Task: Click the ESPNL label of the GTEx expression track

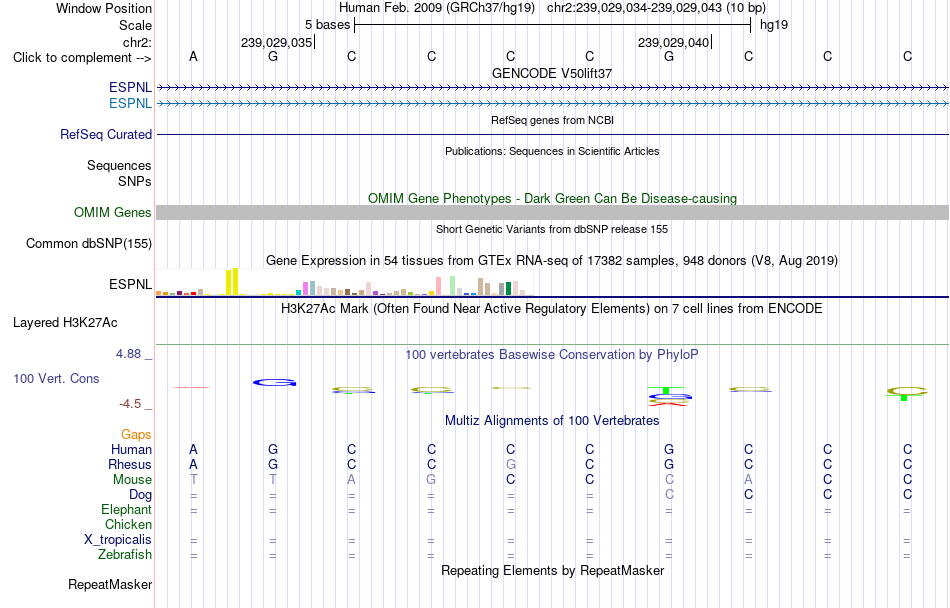Action: tap(130, 284)
